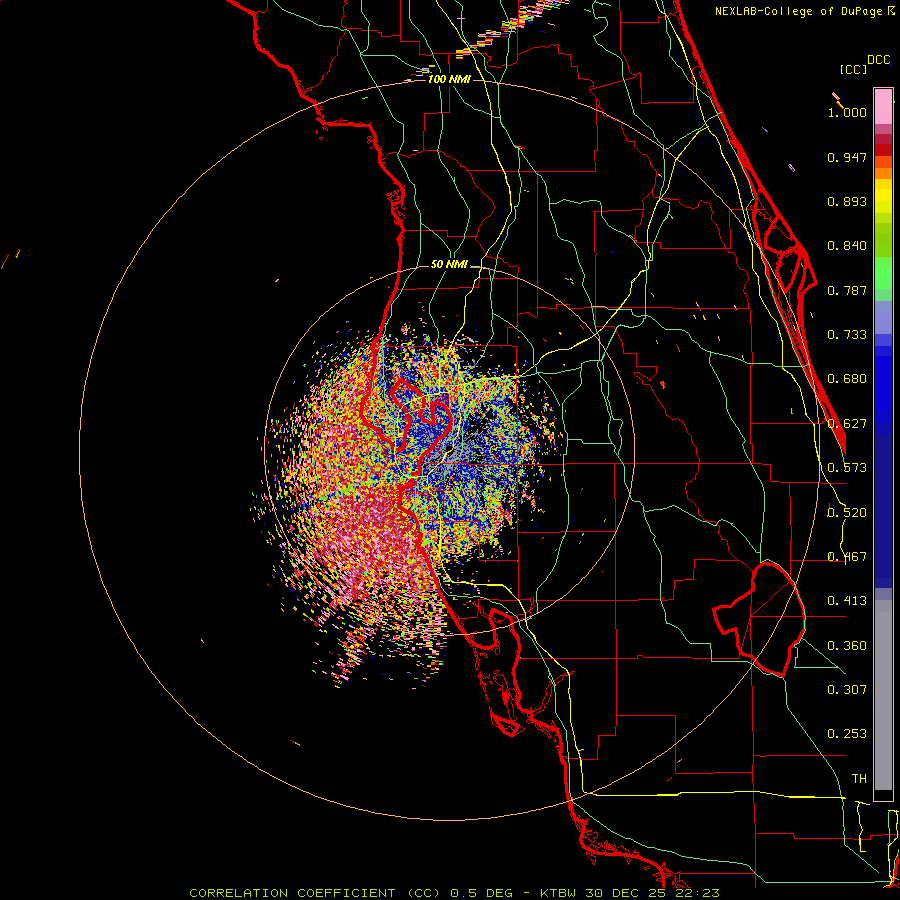The height and width of the screenshot is (900, 900).
Task: Select the 0.840 scale value
Action: (x=847, y=246)
